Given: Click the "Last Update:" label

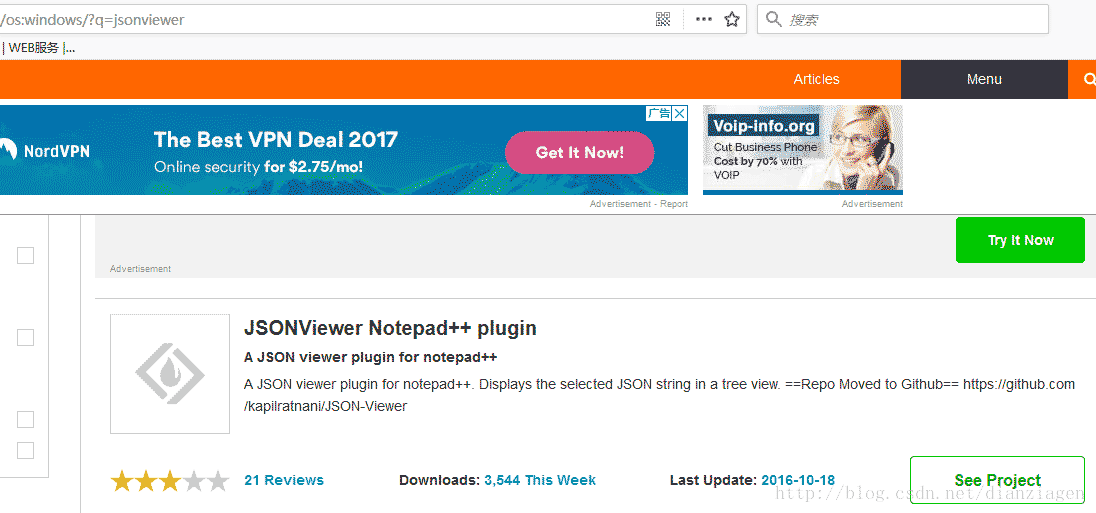Looking at the screenshot, I should click(714, 480).
